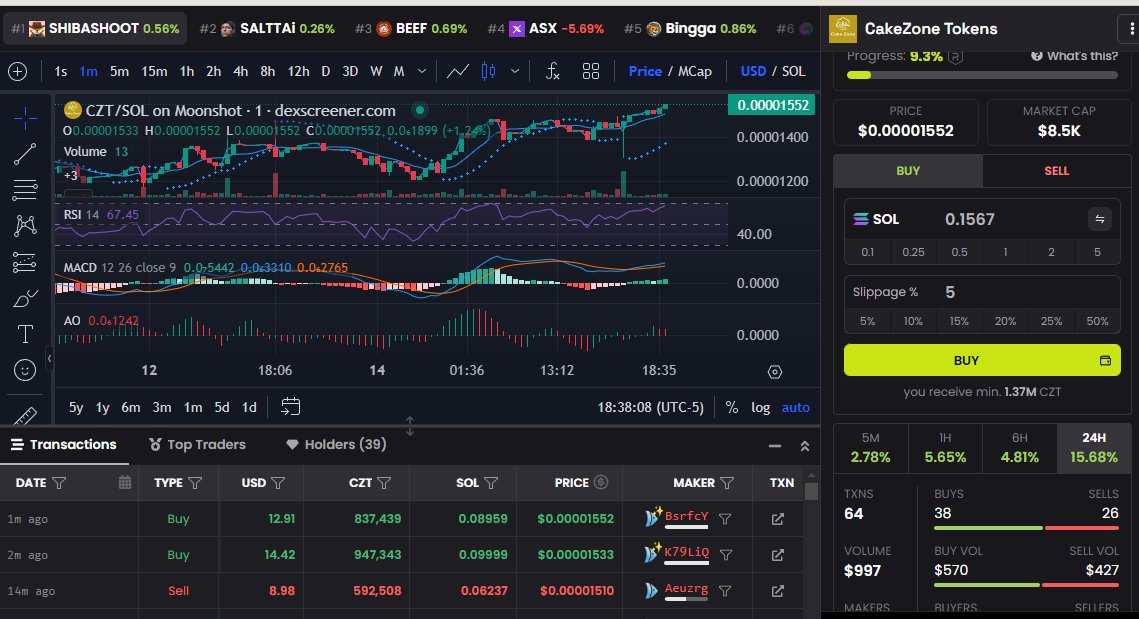Viewport: 1139px width, 619px height.
Task: Select the ruler measure tool
Action: click(x=25, y=416)
